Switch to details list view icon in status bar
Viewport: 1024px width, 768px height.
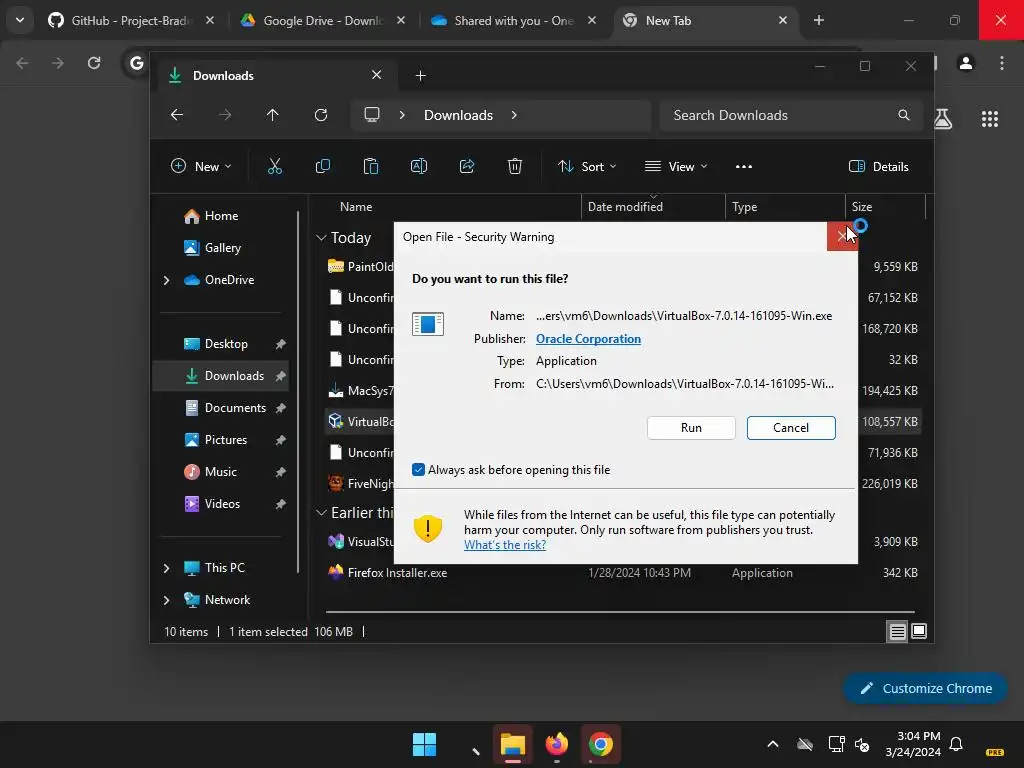[897, 632]
